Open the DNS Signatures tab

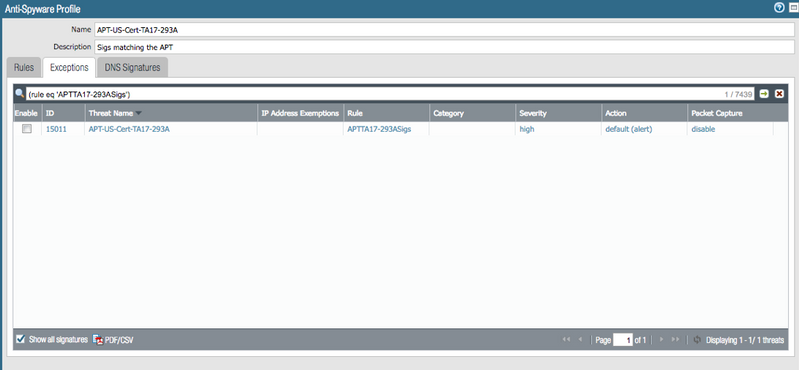click(132, 67)
